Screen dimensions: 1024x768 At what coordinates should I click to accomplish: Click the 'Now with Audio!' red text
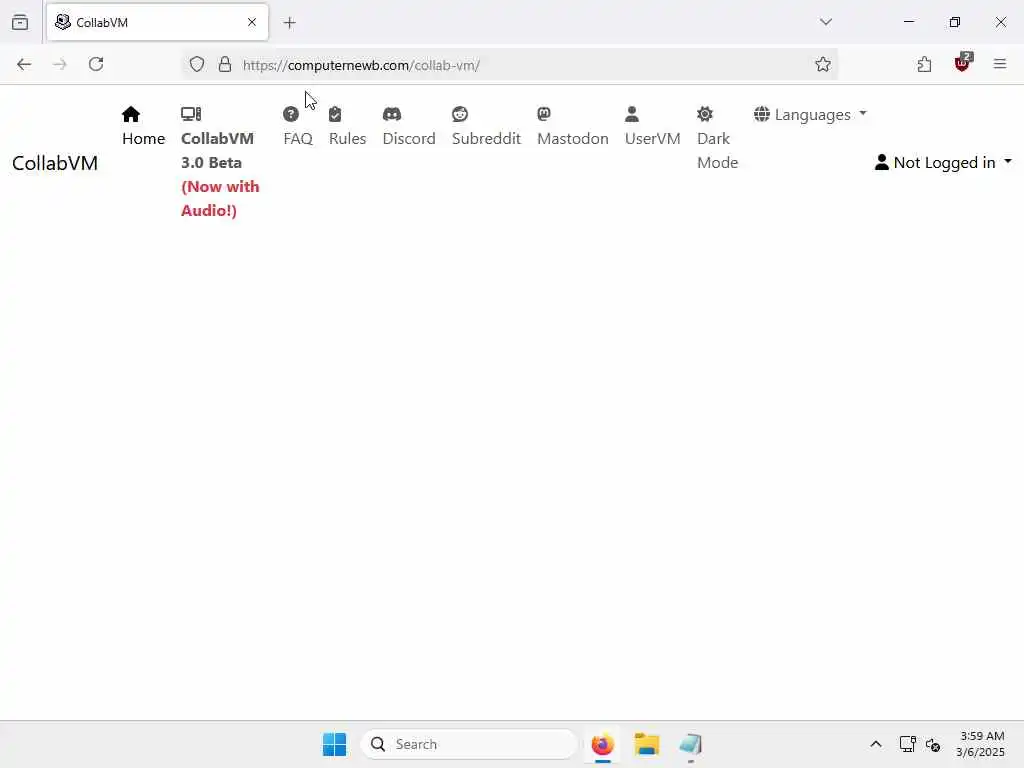220,199
